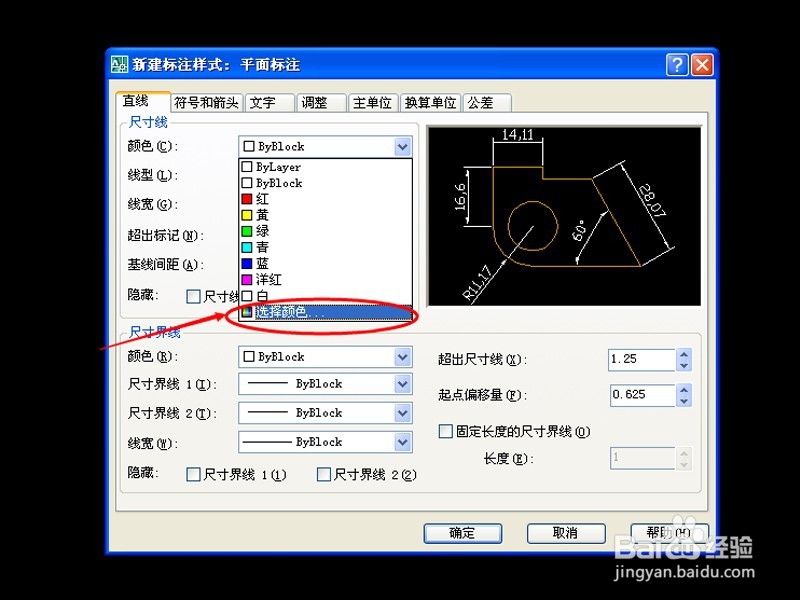
Task: Click the 确定 button to confirm
Action: [462, 533]
